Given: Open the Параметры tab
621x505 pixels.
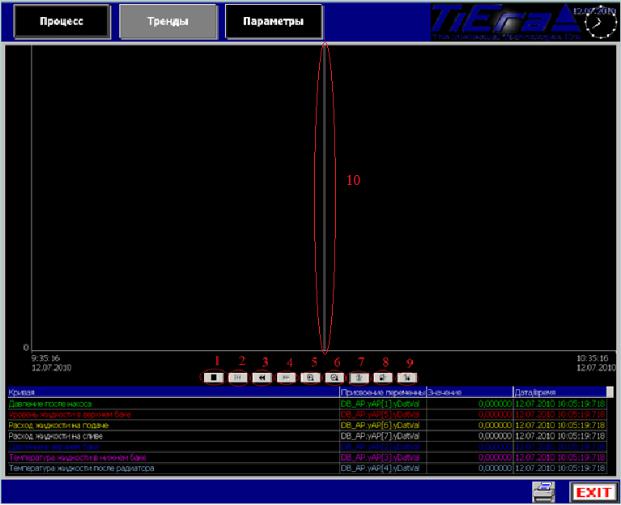Looking at the screenshot, I should 273,21.
